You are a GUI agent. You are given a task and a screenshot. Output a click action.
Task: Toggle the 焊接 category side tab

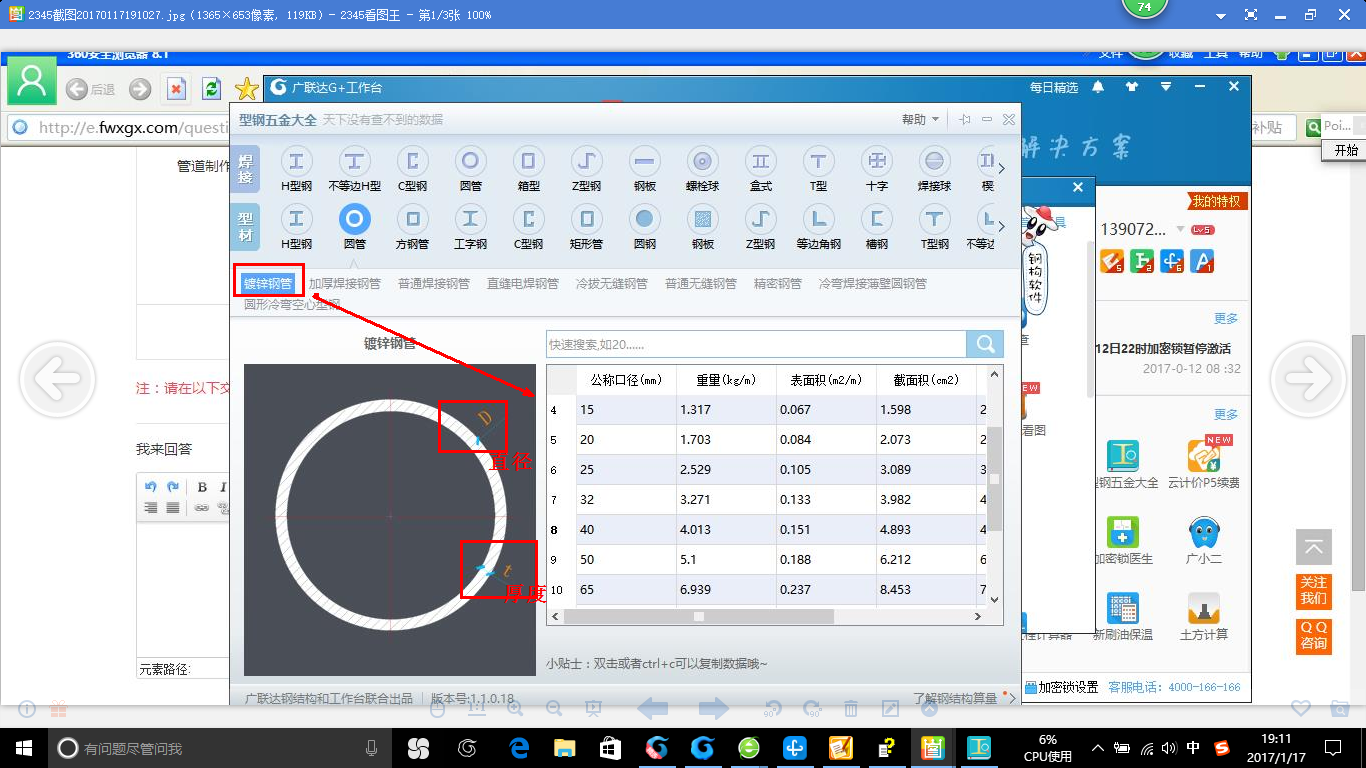pyautogui.click(x=245, y=168)
